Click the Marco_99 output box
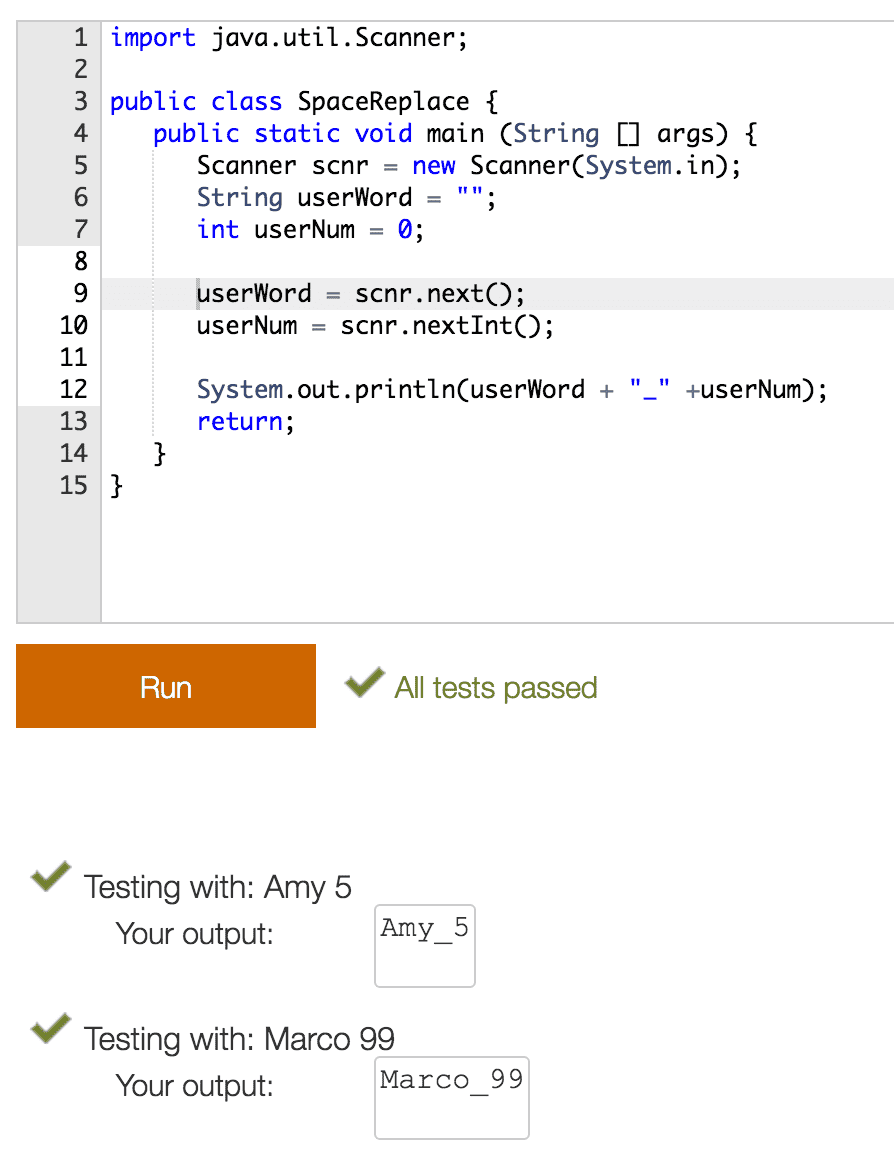Viewport: 894px width, 1170px height. pos(451,1097)
